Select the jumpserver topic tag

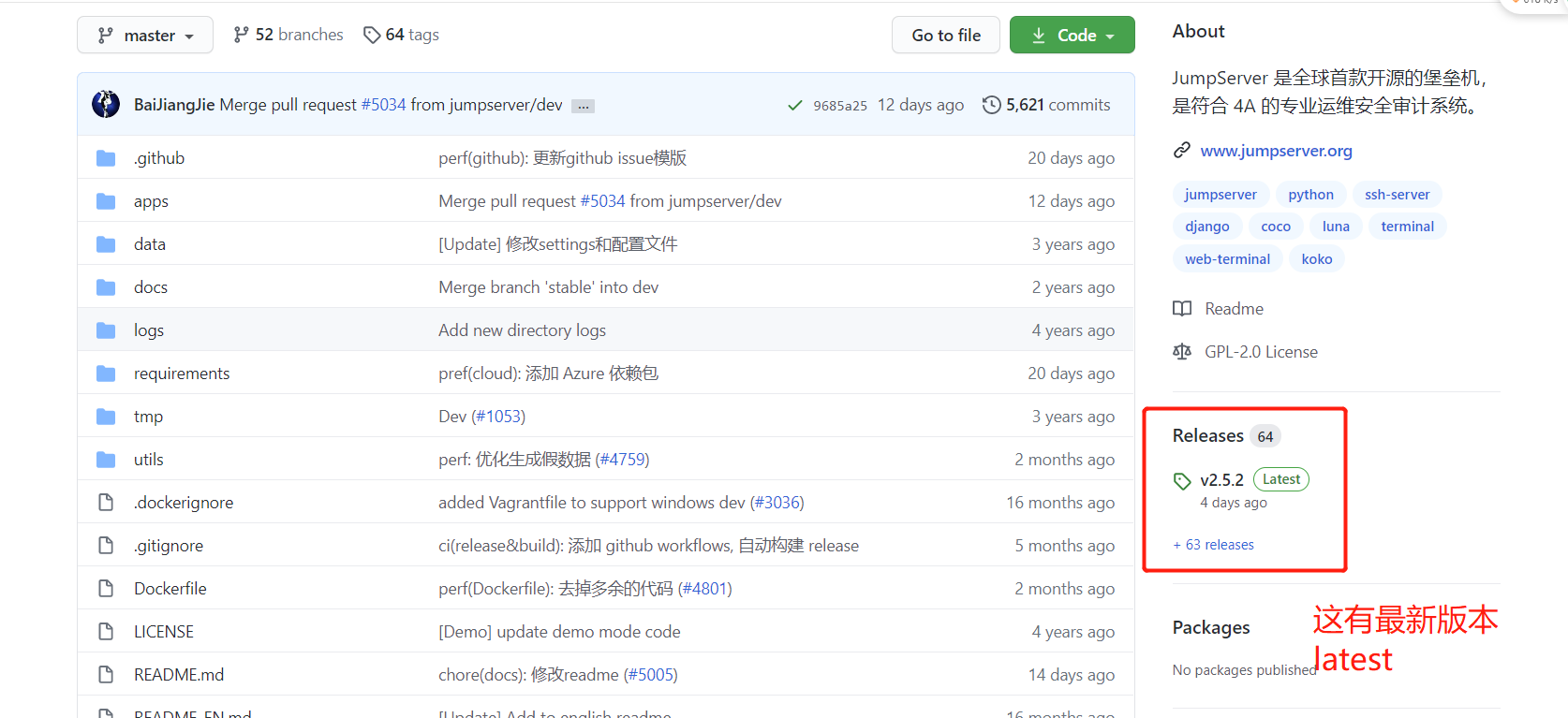pyautogui.click(x=1220, y=195)
